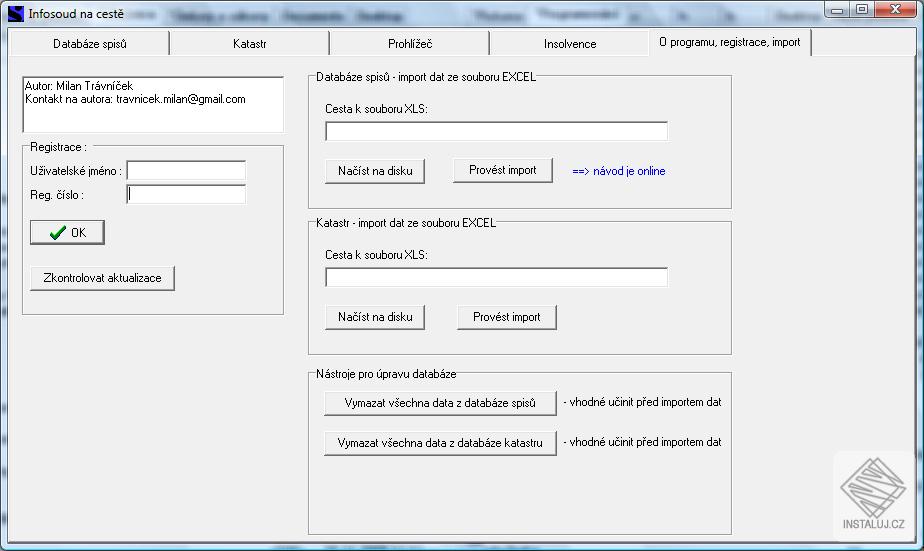The width and height of the screenshot is (924, 551).
Task: Click the Infosoud app icon in title bar
Action: coord(16,13)
